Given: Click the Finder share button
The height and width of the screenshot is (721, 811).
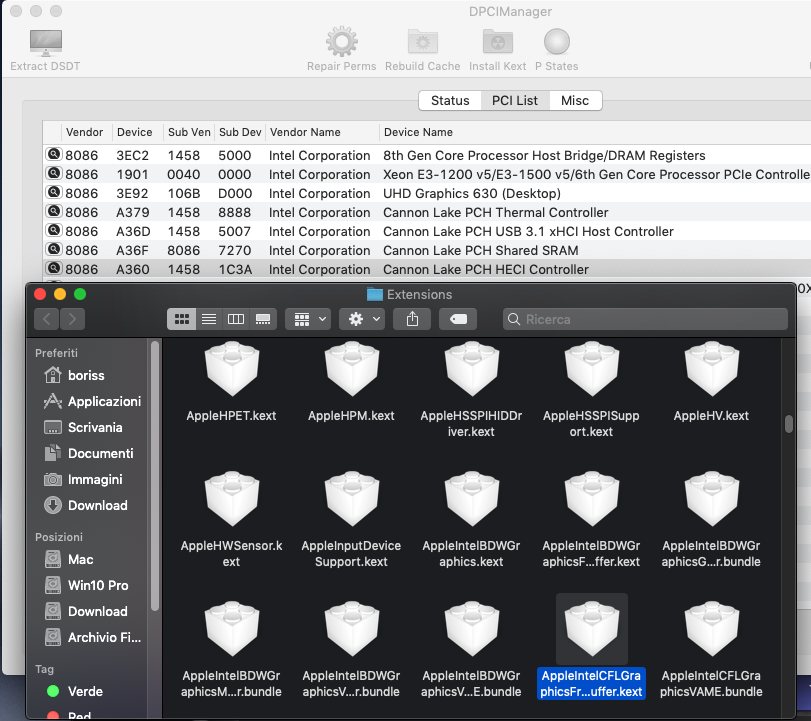Looking at the screenshot, I should coord(412,319).
